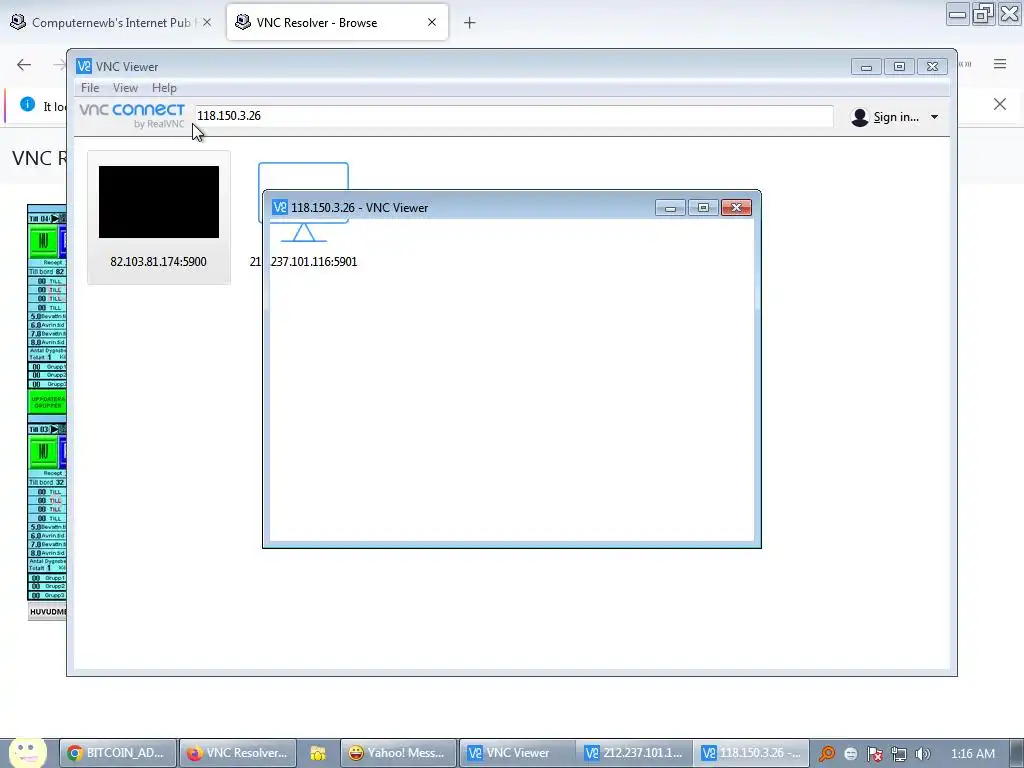Close the 118.150.3.26 VNC Viewer window
This screenshot has width=1024, height=768.
(736, 208)
